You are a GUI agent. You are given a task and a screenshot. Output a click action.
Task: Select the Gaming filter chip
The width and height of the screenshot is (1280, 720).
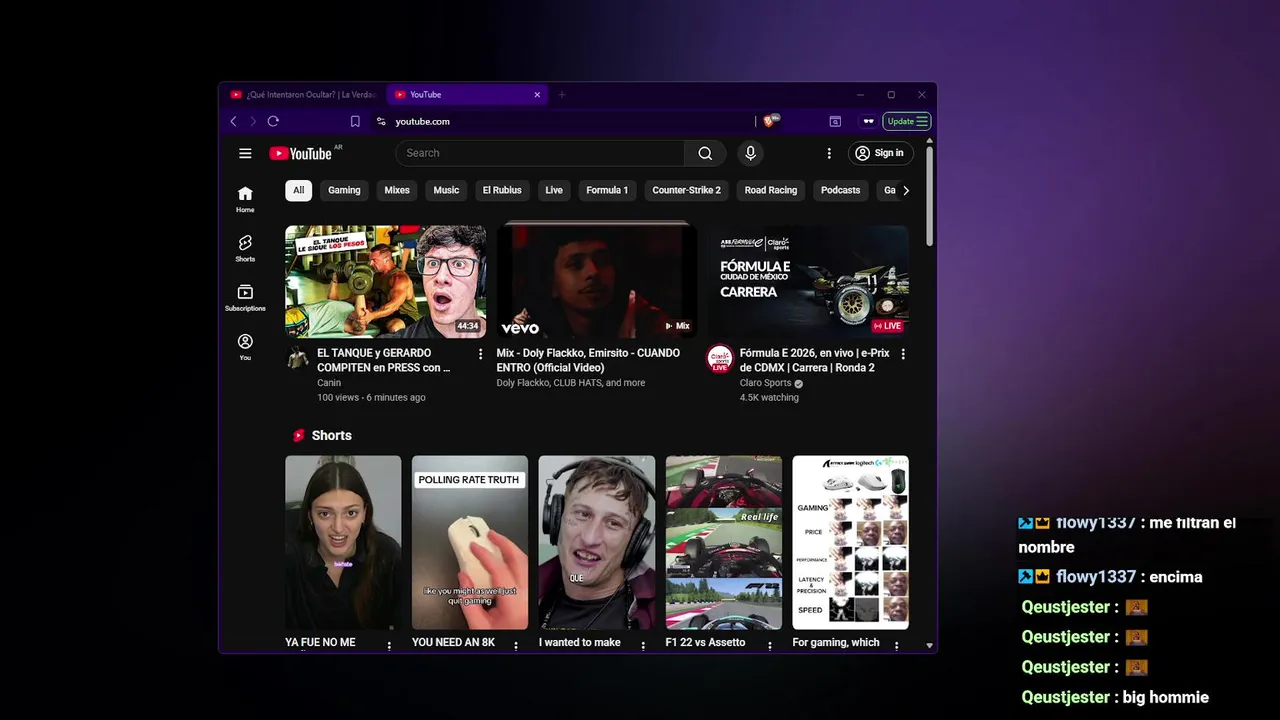point(344,190)
